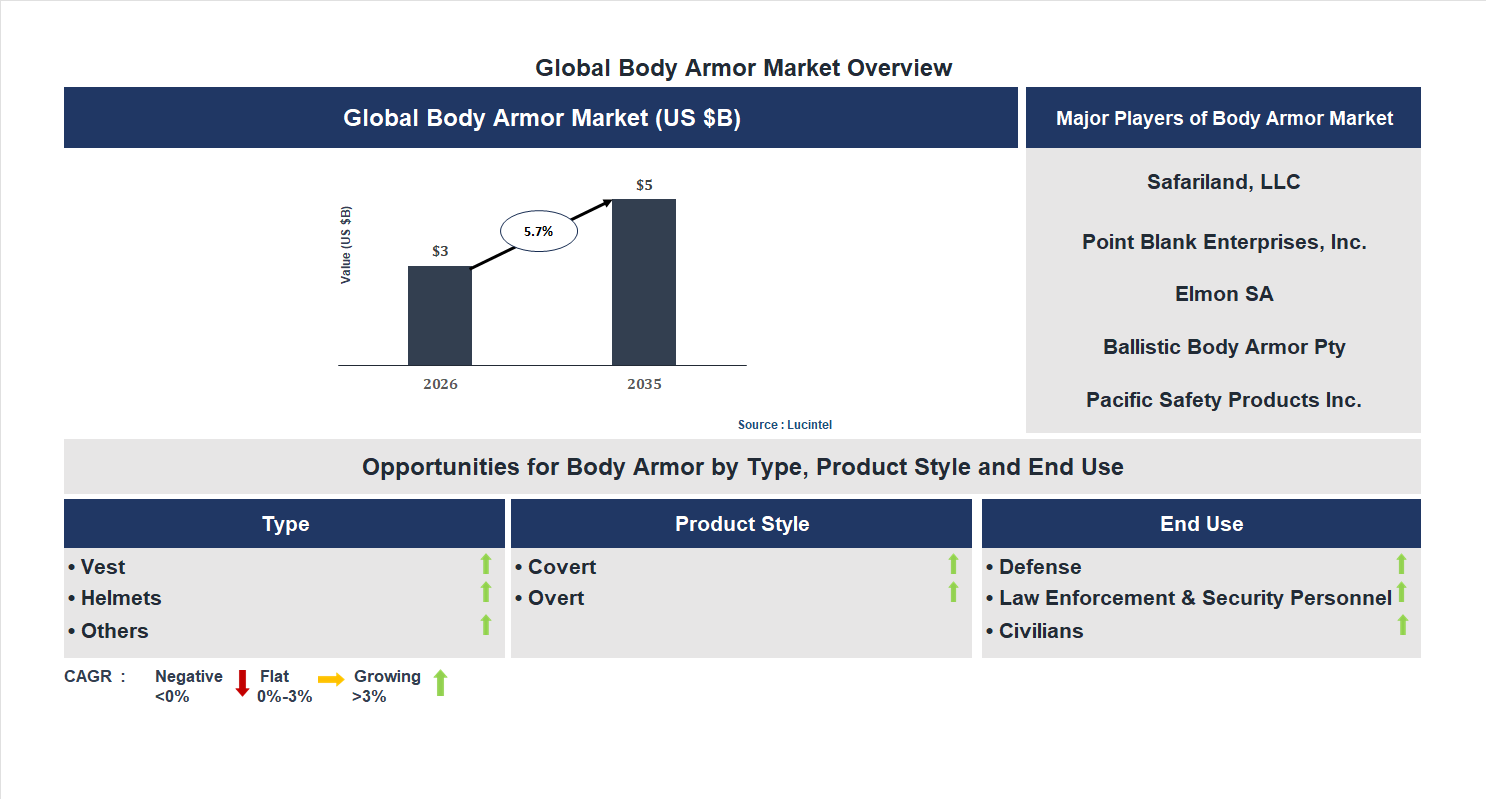The width and height of the screenshot is (1486, 799).
Task: Click the arrow indicator next to Others
Action: click(x=486, y=624)
